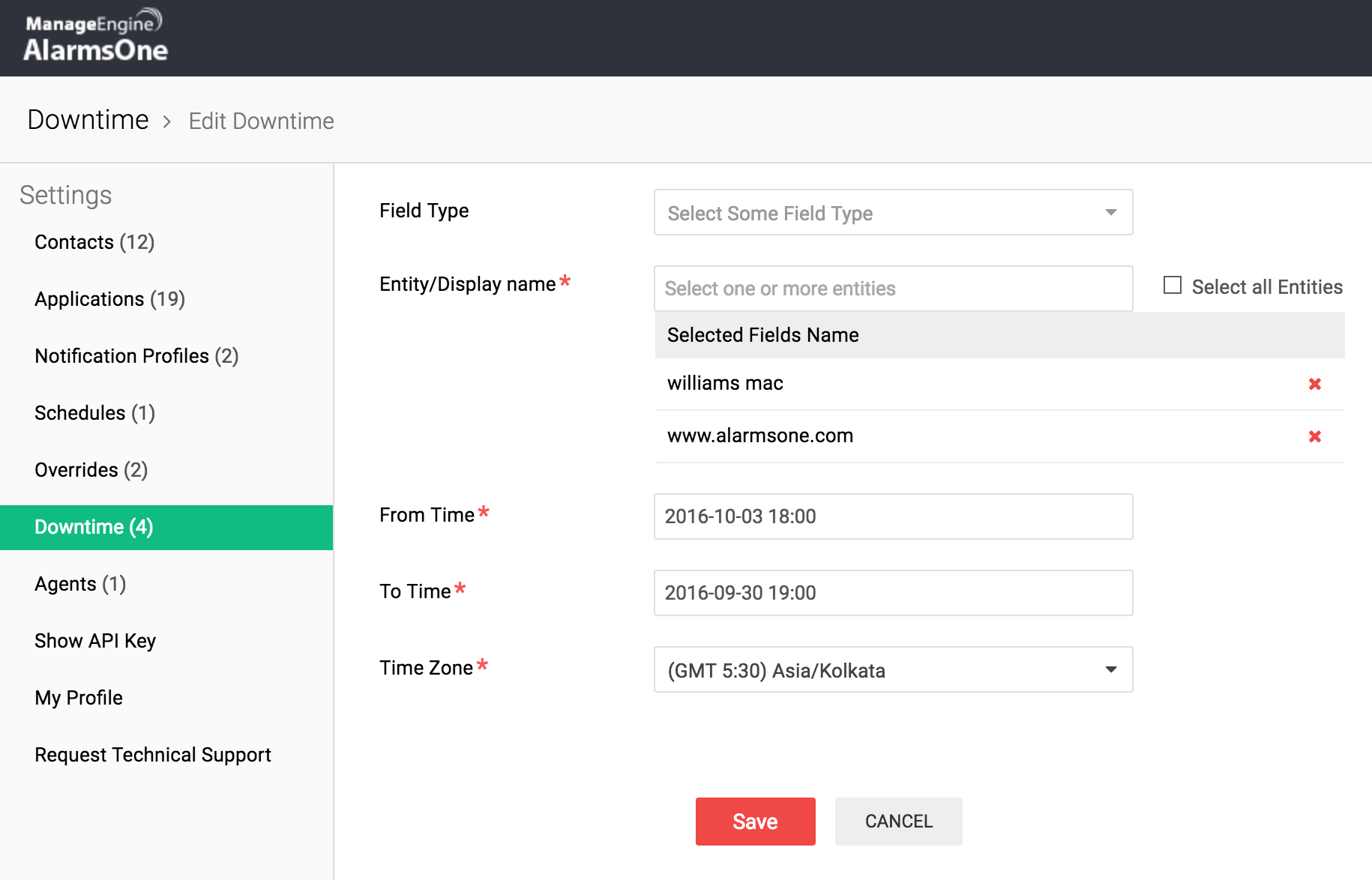The image size is (1372, 880).
Task: Open Applications (19) in sidebar
Action: [109, 299]
